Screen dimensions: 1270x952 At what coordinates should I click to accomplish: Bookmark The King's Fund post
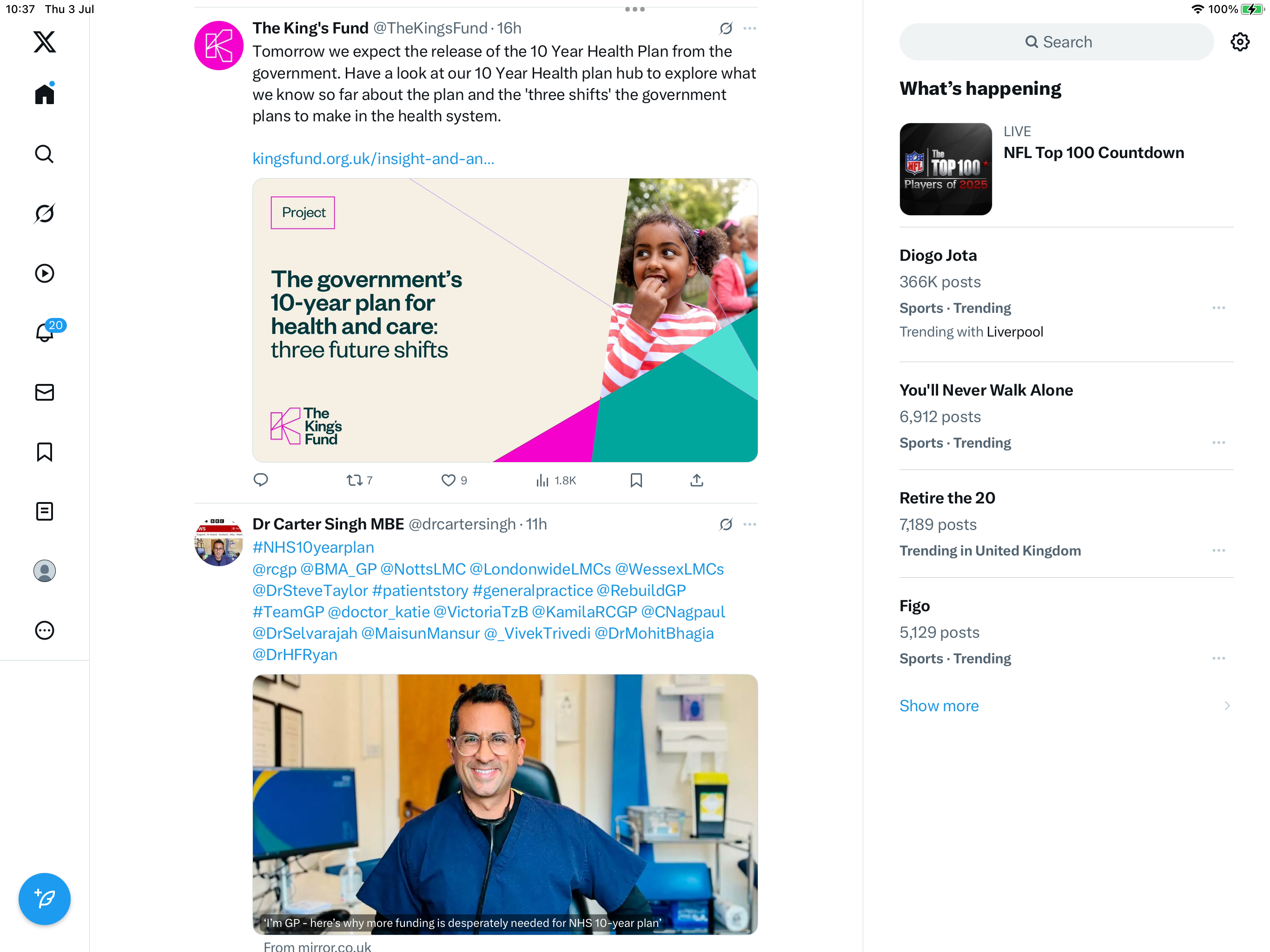[x=636, y=480]
